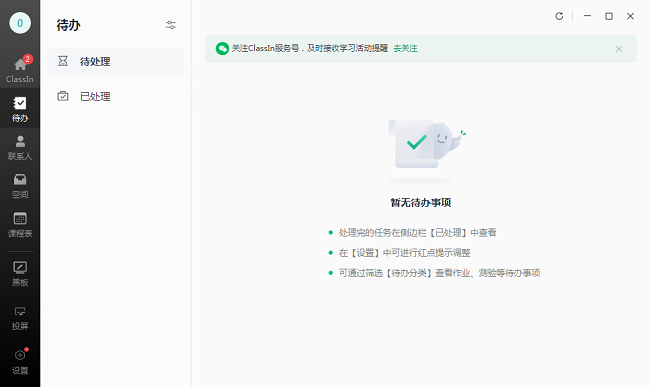This screenshot has width=650, height=387.
Task: Open 课程表 schedule in sidebar
Action: coord(20,225)
